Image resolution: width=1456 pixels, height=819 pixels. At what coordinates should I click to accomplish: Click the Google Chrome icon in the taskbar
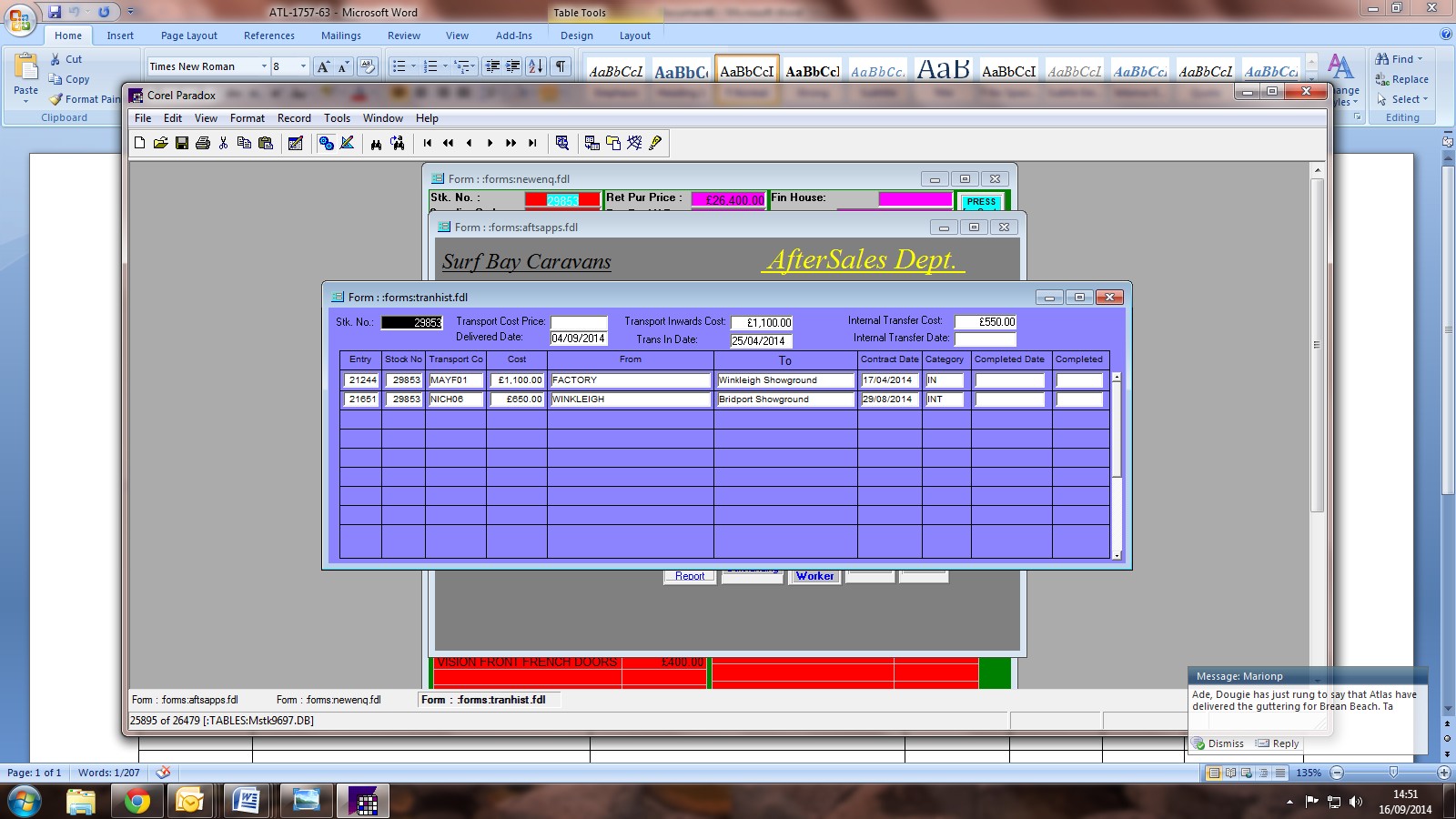coord(137,801)
